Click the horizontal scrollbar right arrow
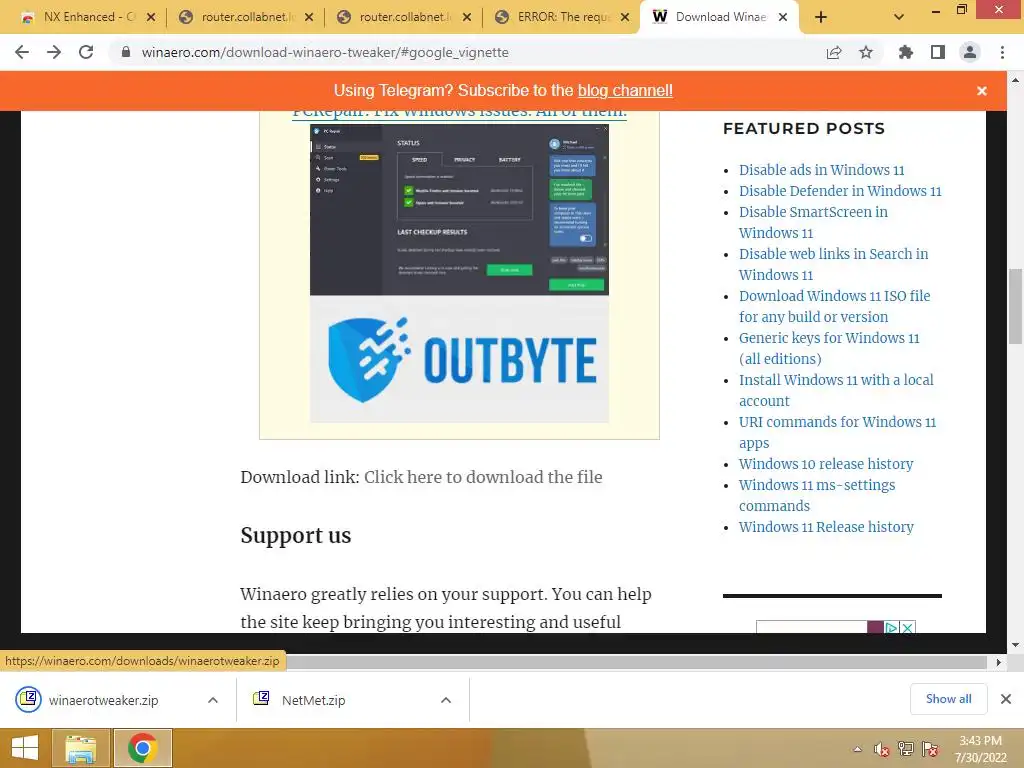Viewport: 1024px width, 768px height. 998,662
